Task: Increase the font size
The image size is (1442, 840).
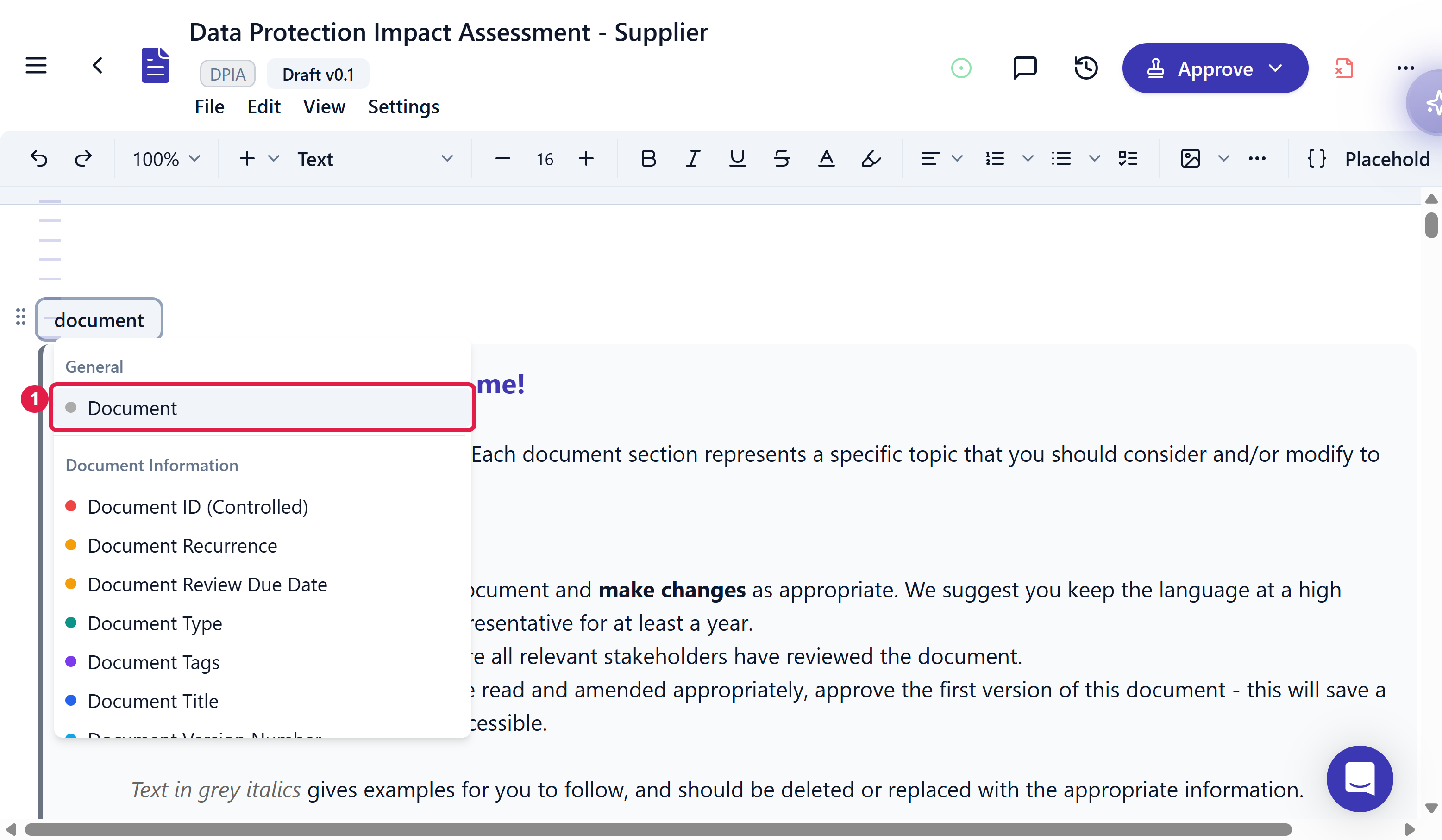Action: (586, 158)
